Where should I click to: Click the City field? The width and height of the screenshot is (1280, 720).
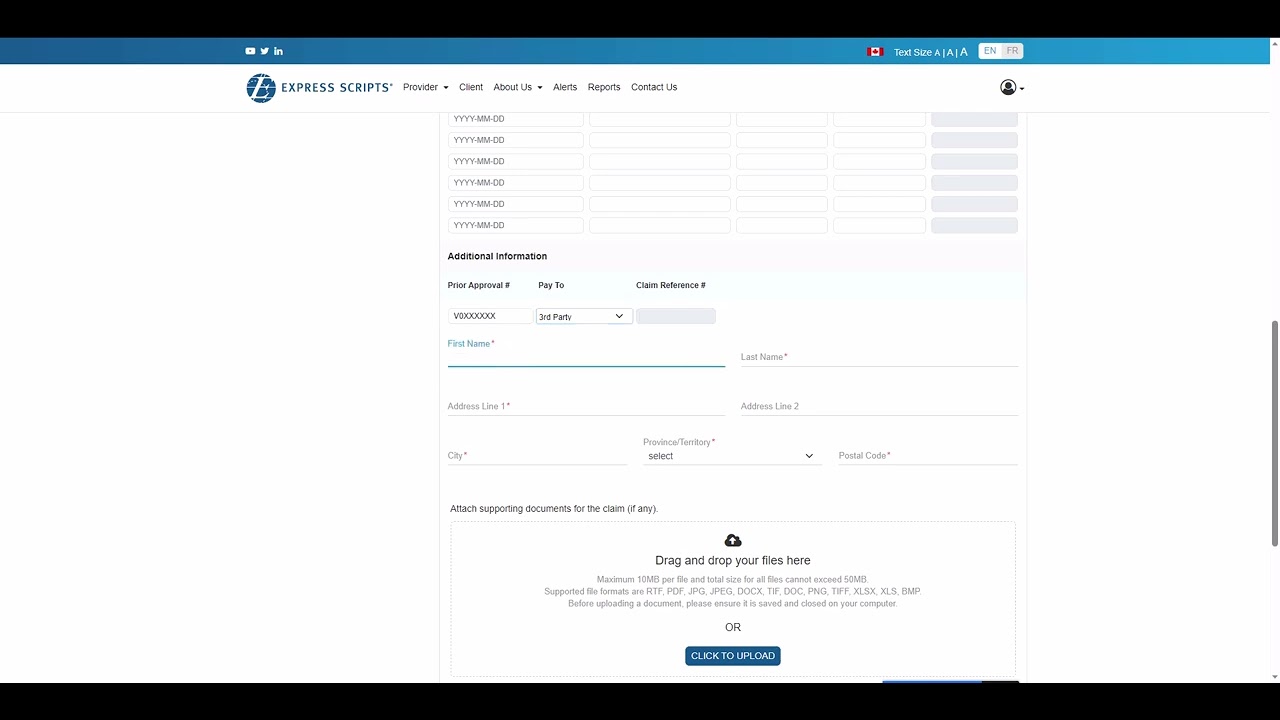(x=537, y=455)
